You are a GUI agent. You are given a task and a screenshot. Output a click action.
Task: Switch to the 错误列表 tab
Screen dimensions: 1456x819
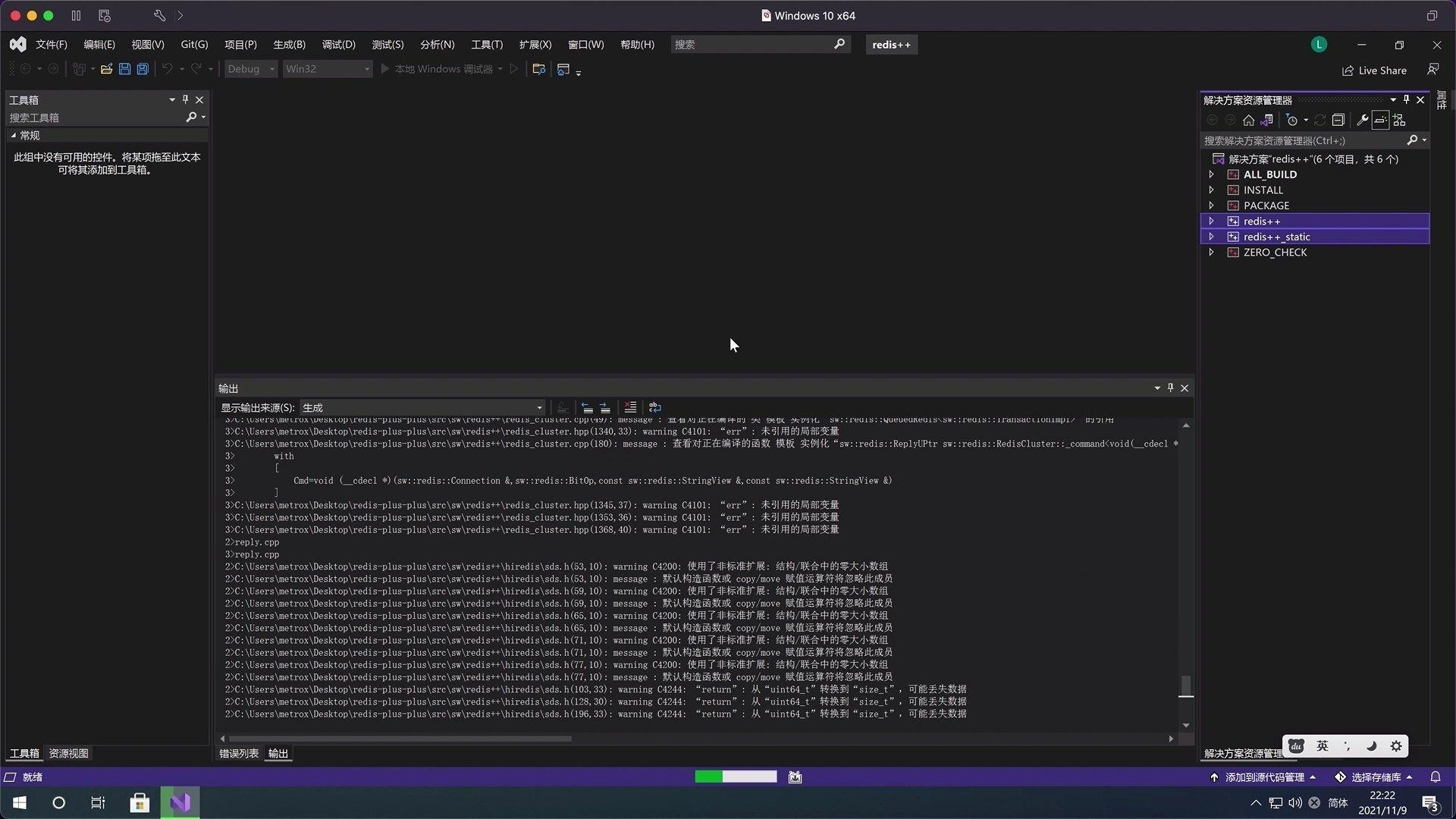(239, 754)
